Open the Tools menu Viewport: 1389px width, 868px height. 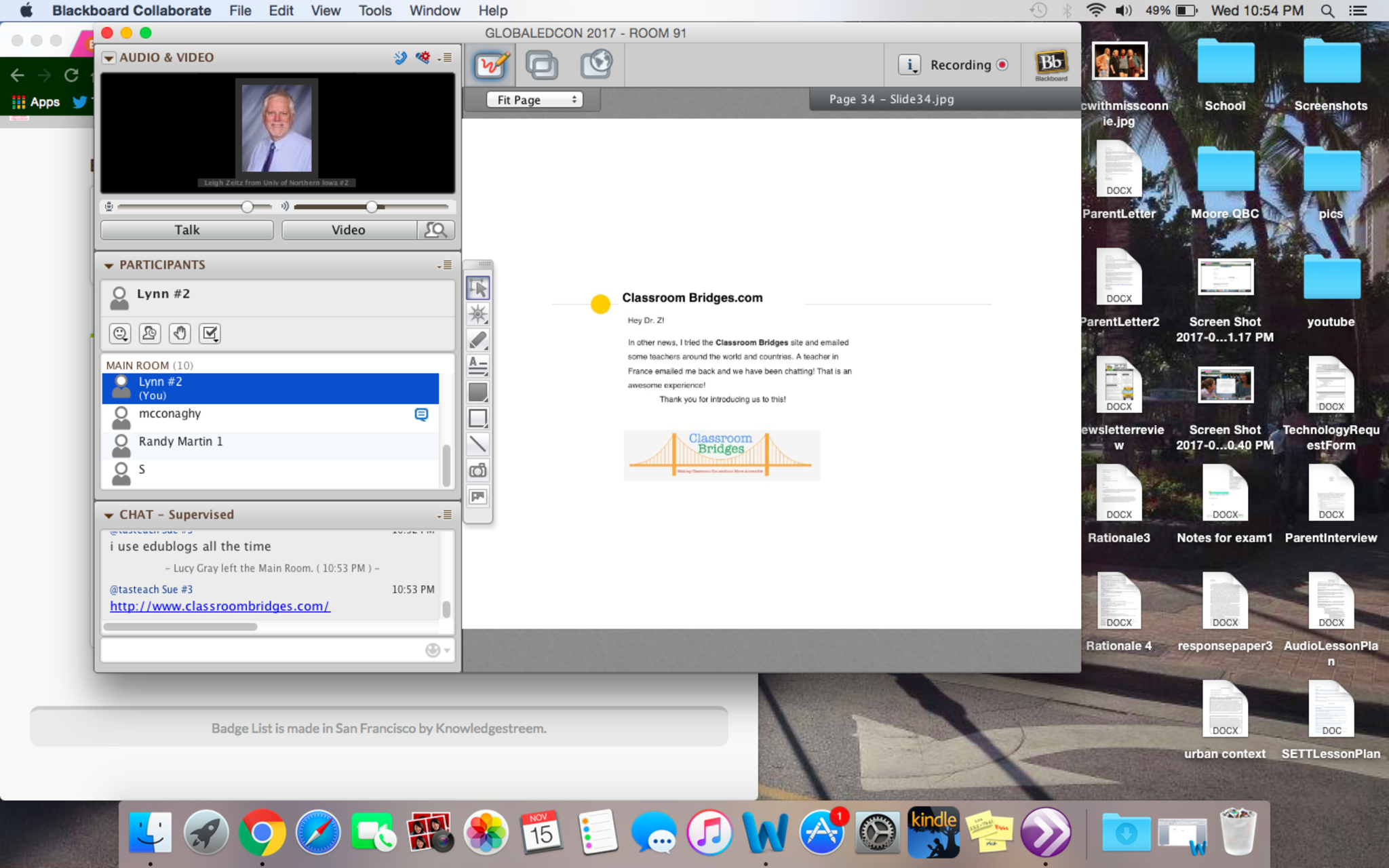(374, 11)
